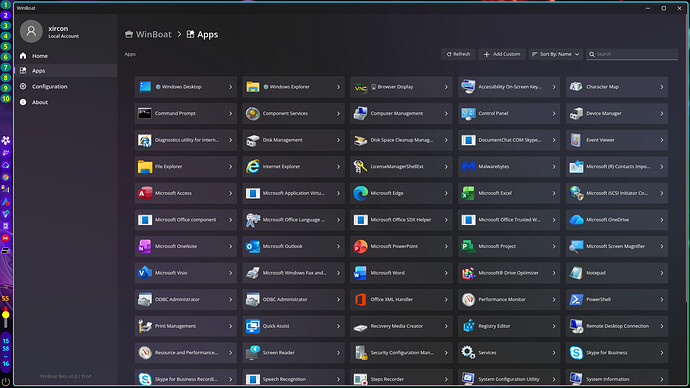Open the About sidebar item
The image size is (690, 388).
tap(66, 102)
